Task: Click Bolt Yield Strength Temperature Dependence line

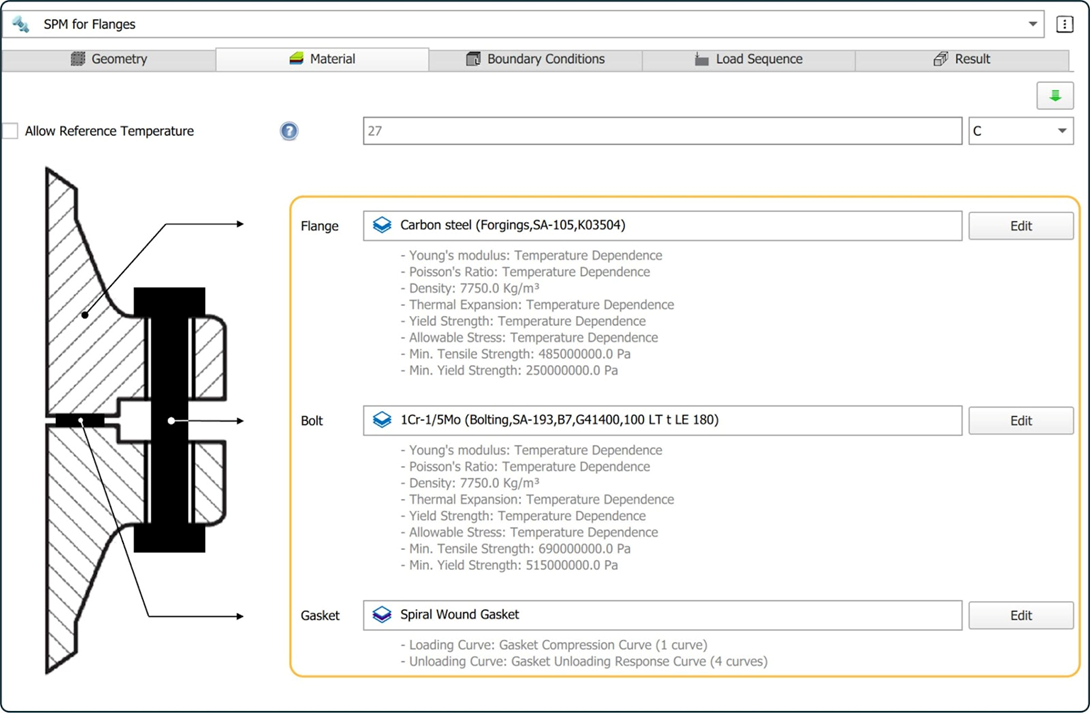Action: (x=523, y=516)
